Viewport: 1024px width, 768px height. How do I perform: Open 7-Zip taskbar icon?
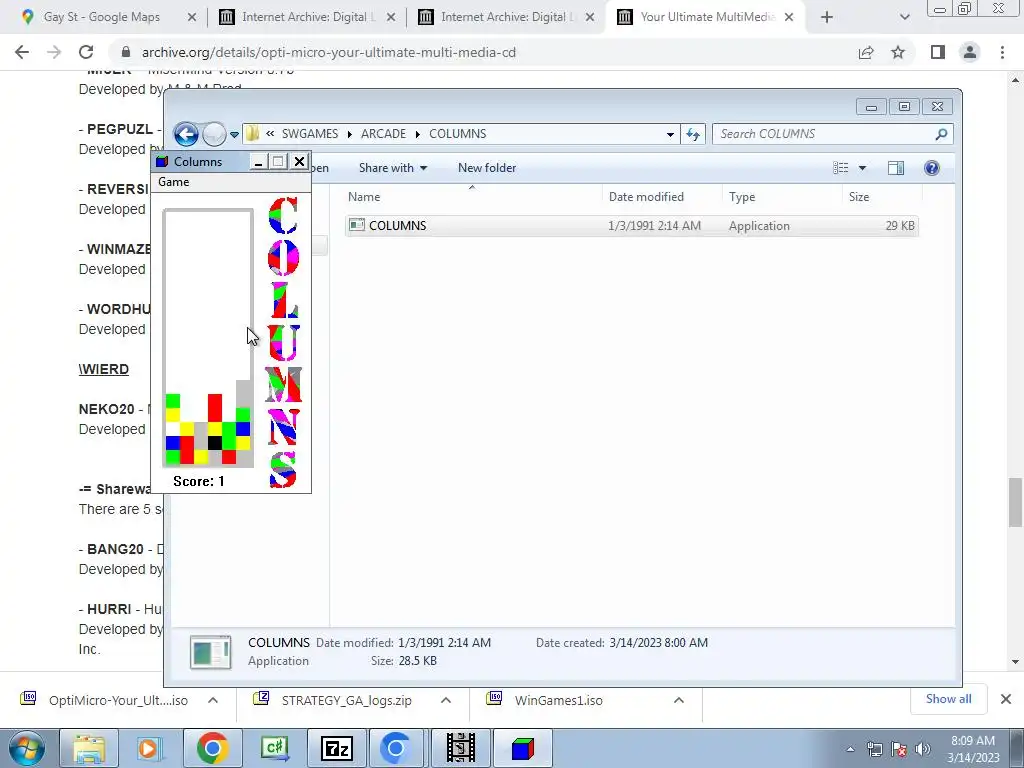point(337,748)
